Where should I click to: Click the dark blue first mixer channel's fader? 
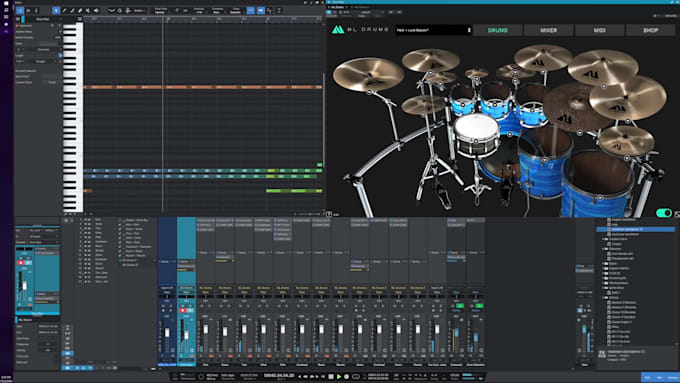pyautogui.click(x=167, y=333)
